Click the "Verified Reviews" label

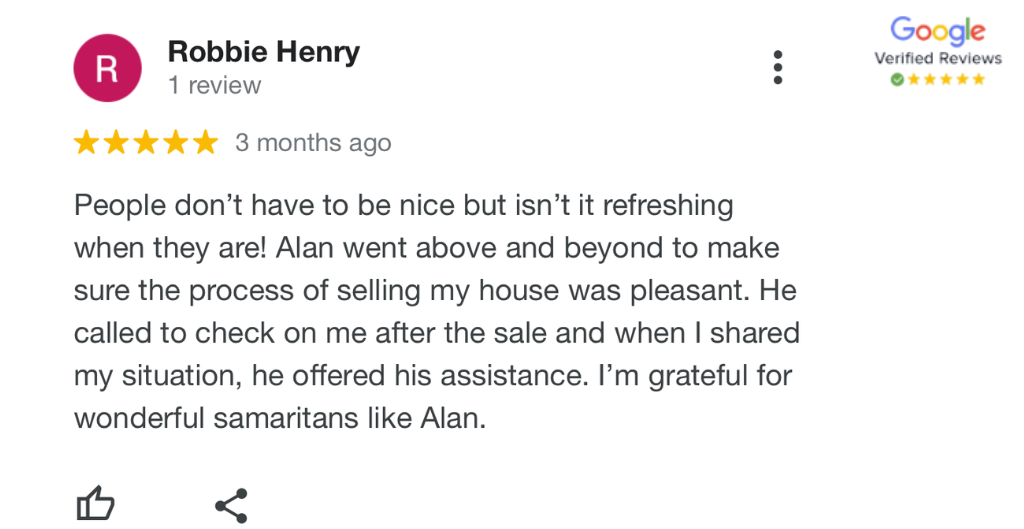938,58
